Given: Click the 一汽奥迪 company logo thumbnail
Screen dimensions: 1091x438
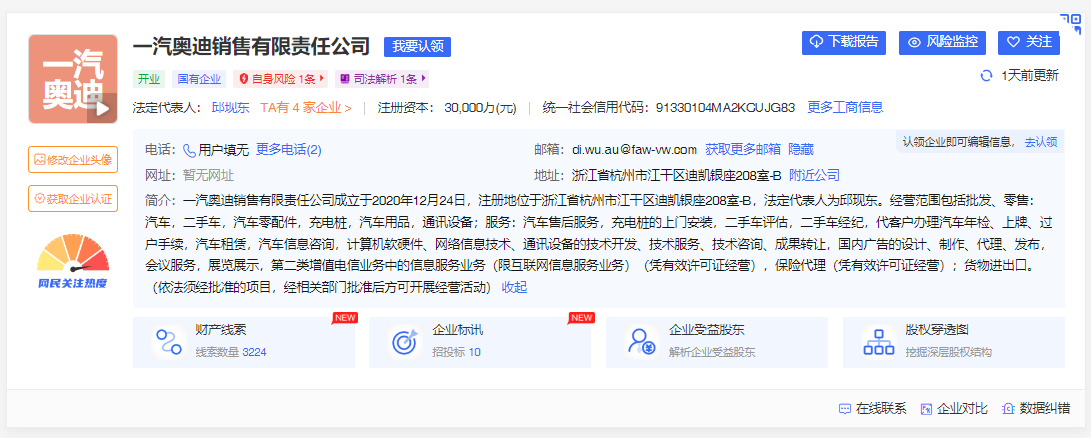Looking at the screenshot, I should (73, 79).
